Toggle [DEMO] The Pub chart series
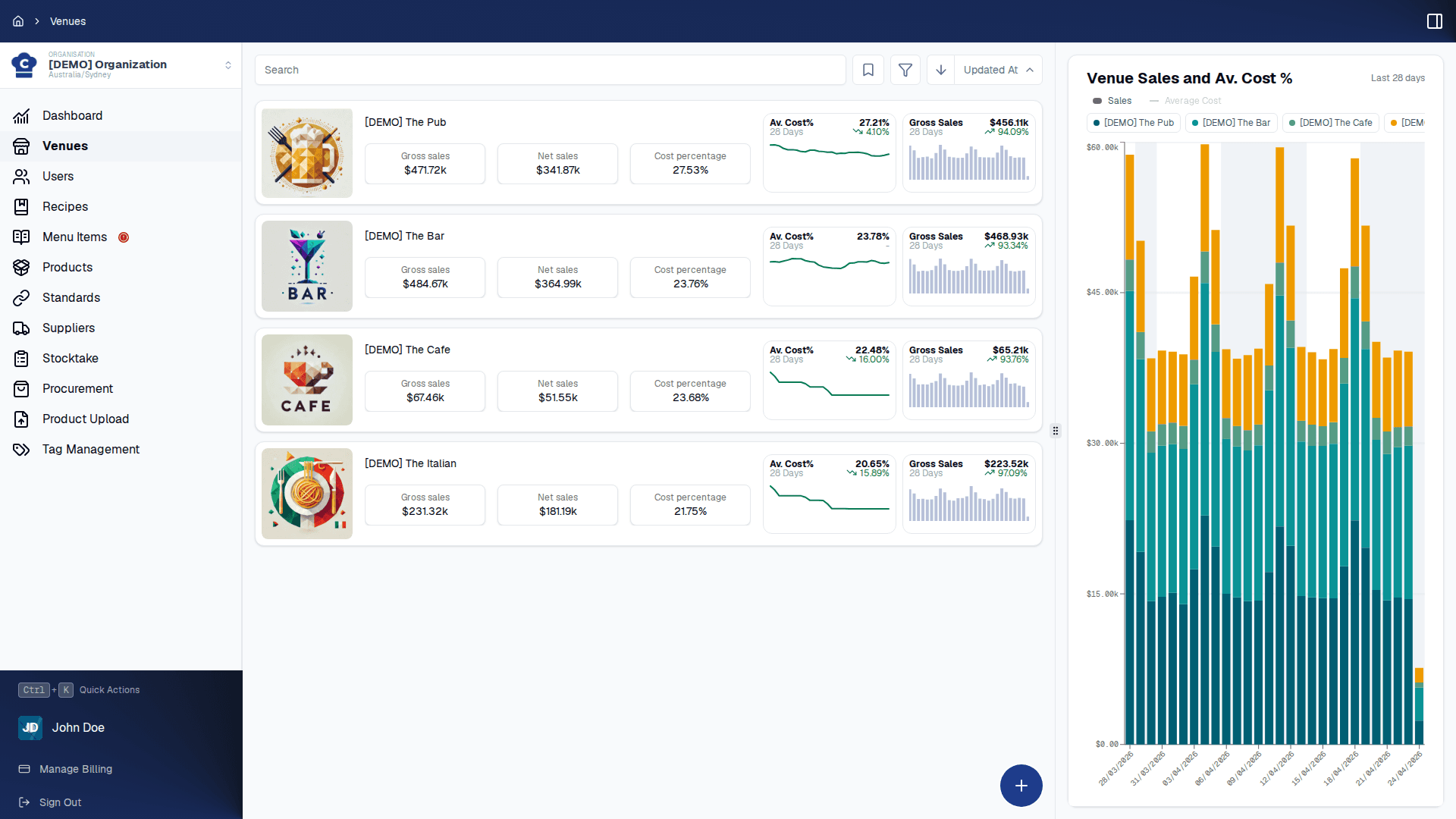The width and height of the screenshot is (1456, 819). point(1134,123)
